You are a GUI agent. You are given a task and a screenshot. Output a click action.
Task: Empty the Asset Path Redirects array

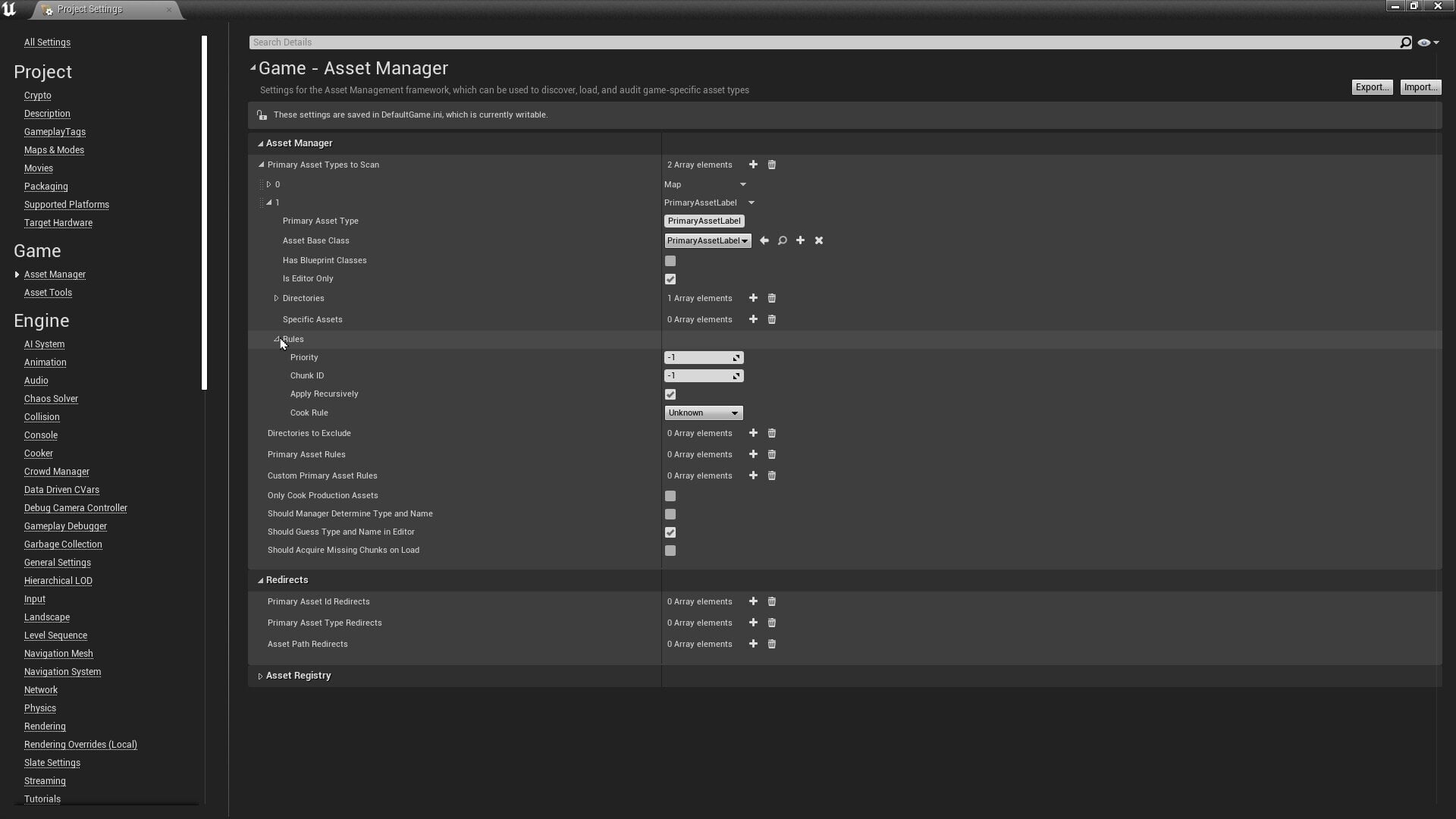point(772,644)
